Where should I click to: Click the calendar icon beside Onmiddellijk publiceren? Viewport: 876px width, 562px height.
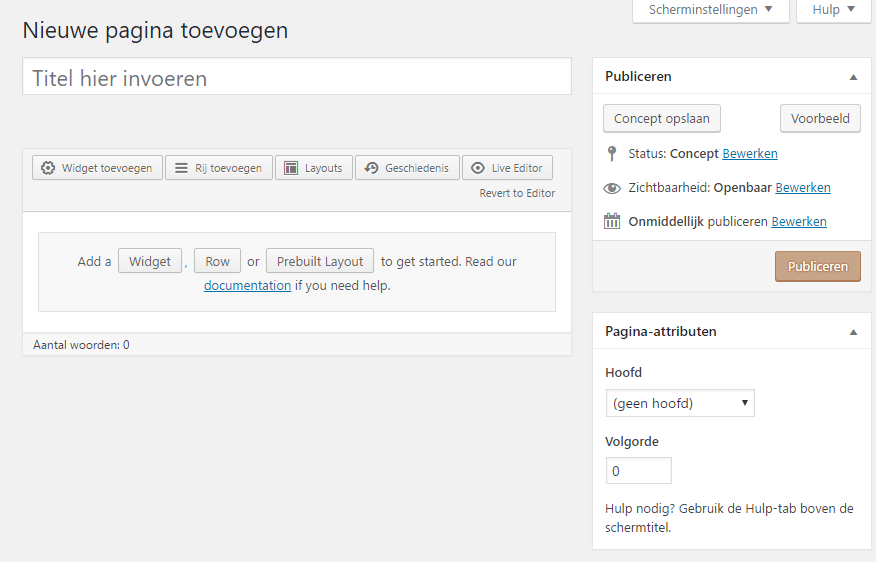tap(612, 221)
